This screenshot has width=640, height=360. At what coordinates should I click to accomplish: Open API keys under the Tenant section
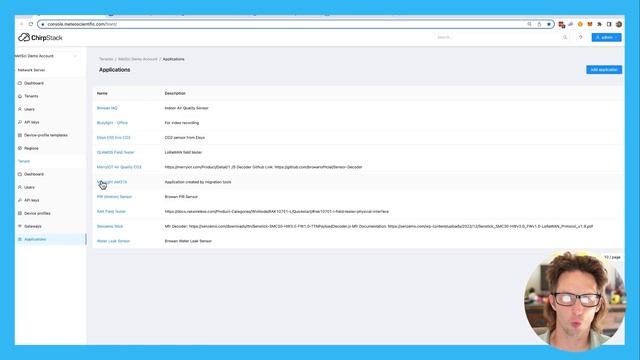click(31, 200)
